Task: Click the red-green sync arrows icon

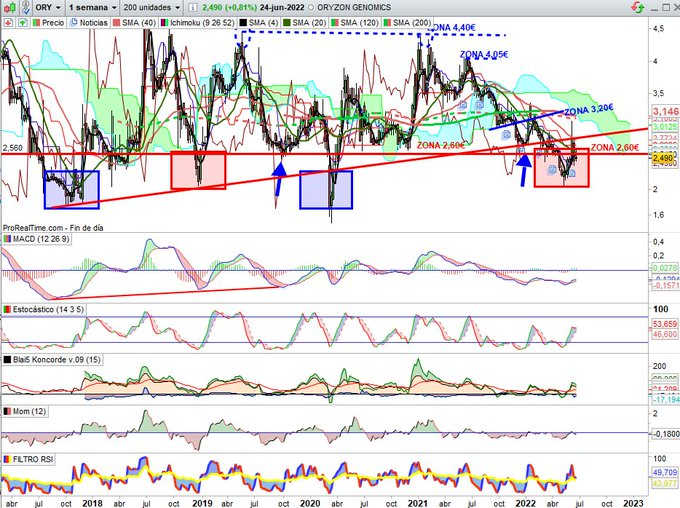Action: click(638, 7)
